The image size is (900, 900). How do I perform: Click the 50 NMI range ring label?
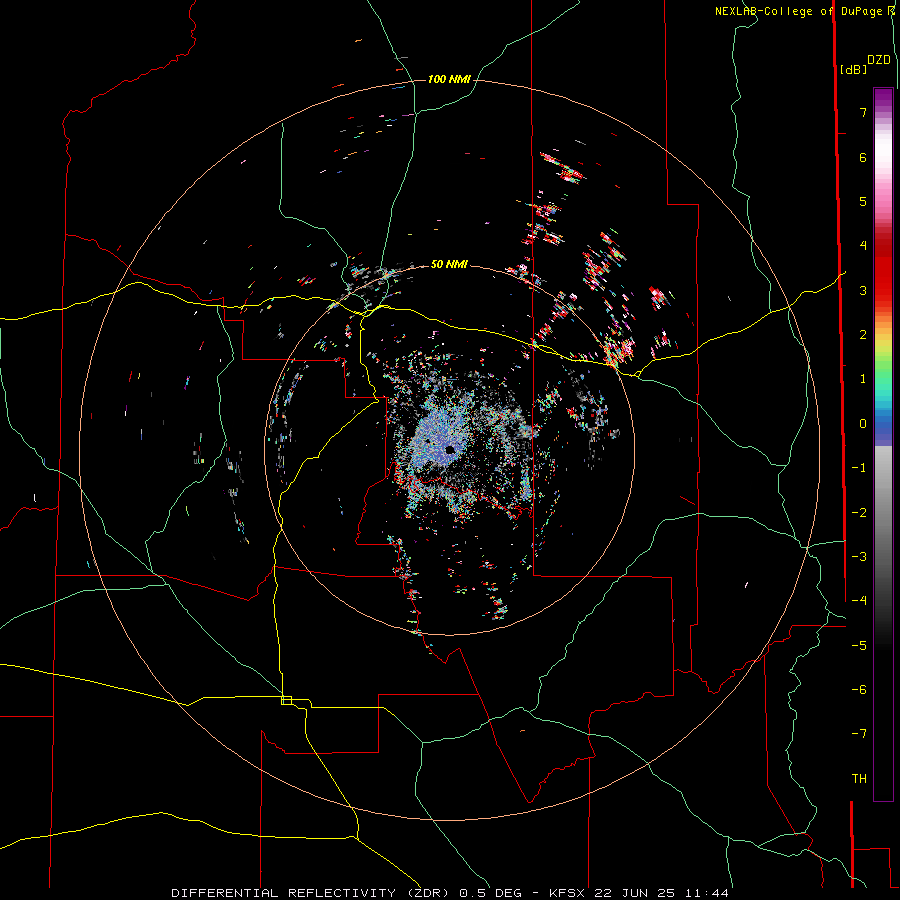[x=449, y=264]
